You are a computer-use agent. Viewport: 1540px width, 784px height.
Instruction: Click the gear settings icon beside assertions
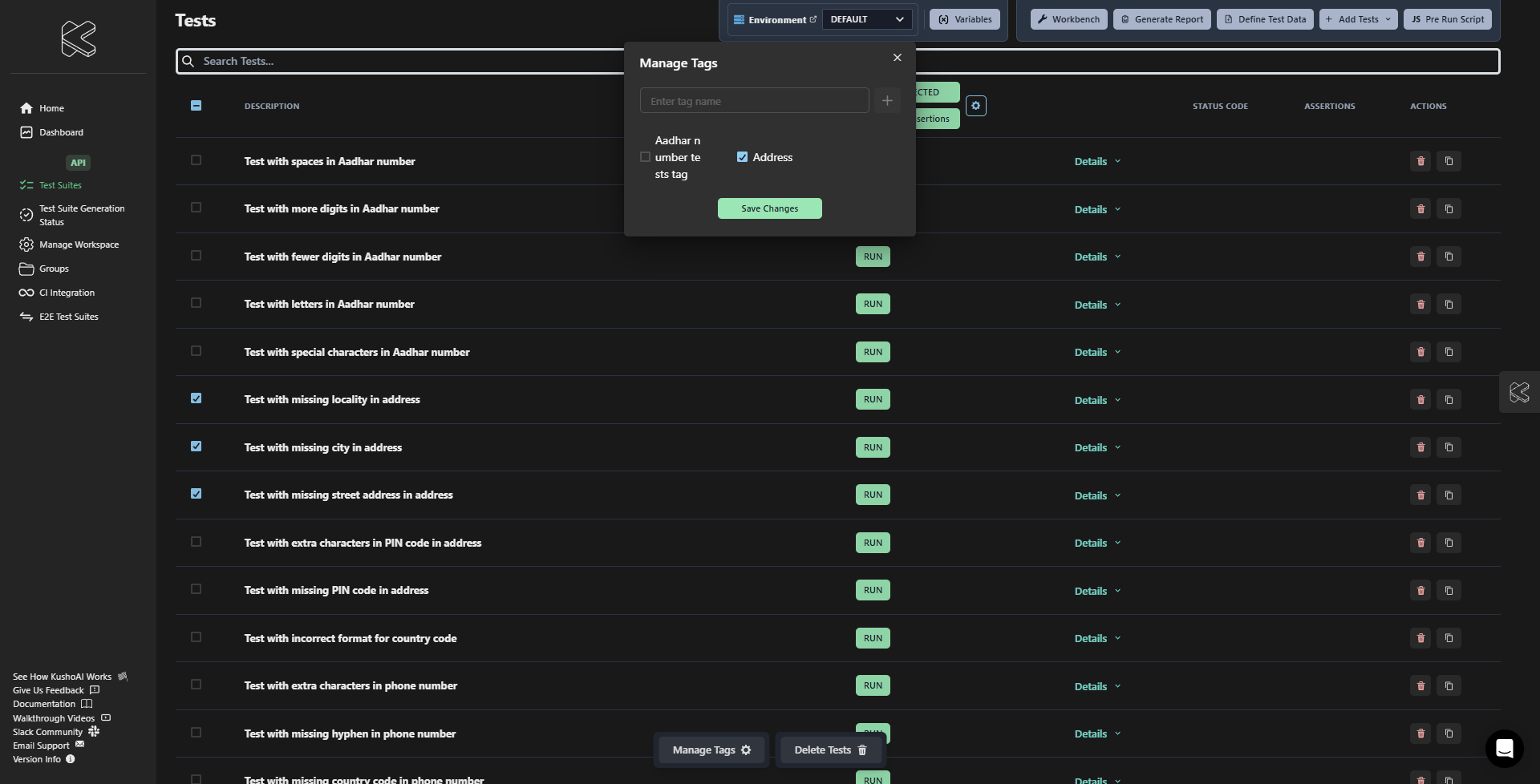pyautogui.click(x=975, y=106)
